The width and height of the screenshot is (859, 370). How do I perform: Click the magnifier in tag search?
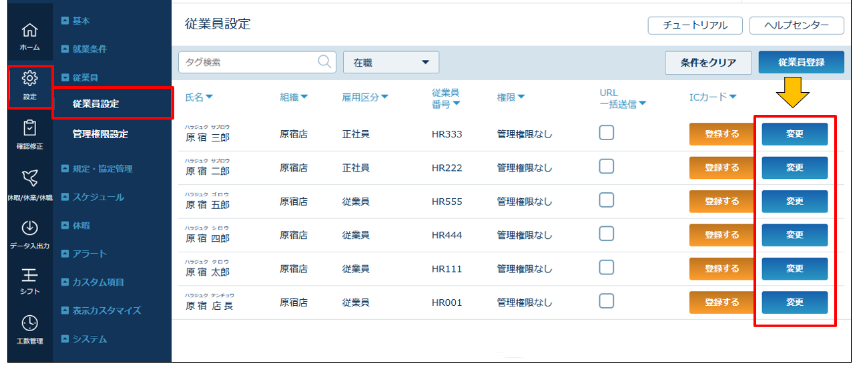(325, 62)
